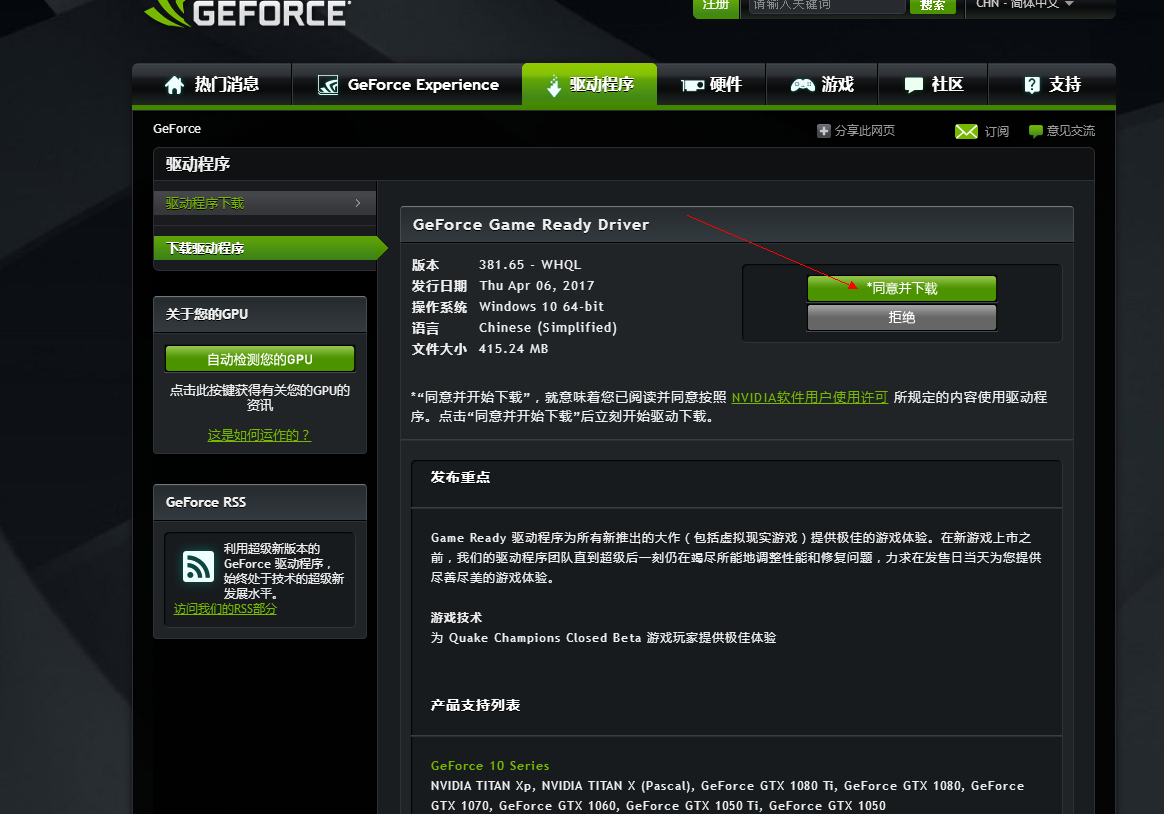Open the 支持 support tab
This screenshot has width=1164, height=814.
tap(1052, 85)
